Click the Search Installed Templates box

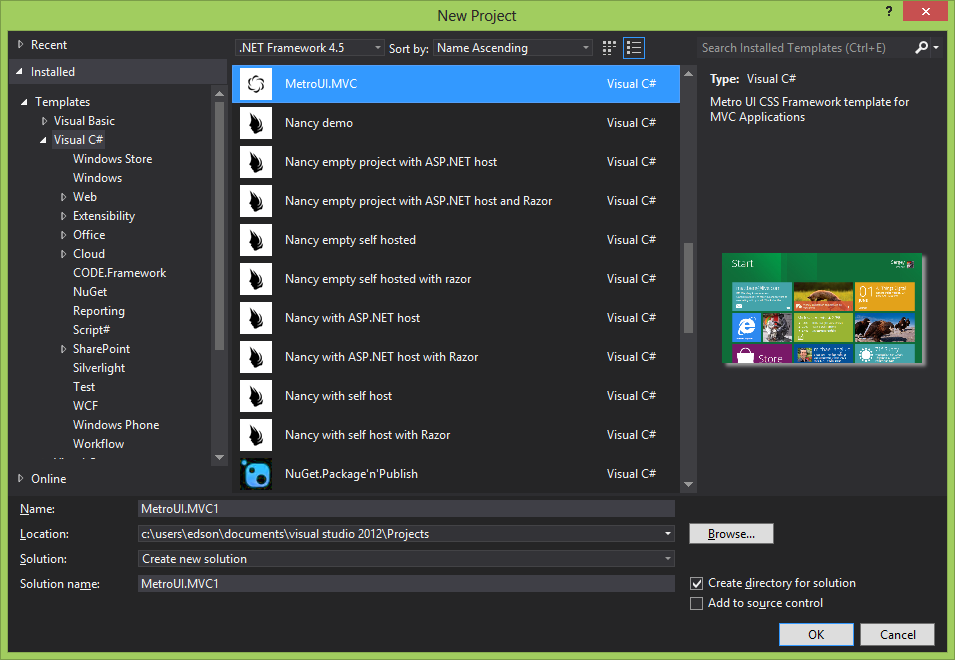[805, 47]
